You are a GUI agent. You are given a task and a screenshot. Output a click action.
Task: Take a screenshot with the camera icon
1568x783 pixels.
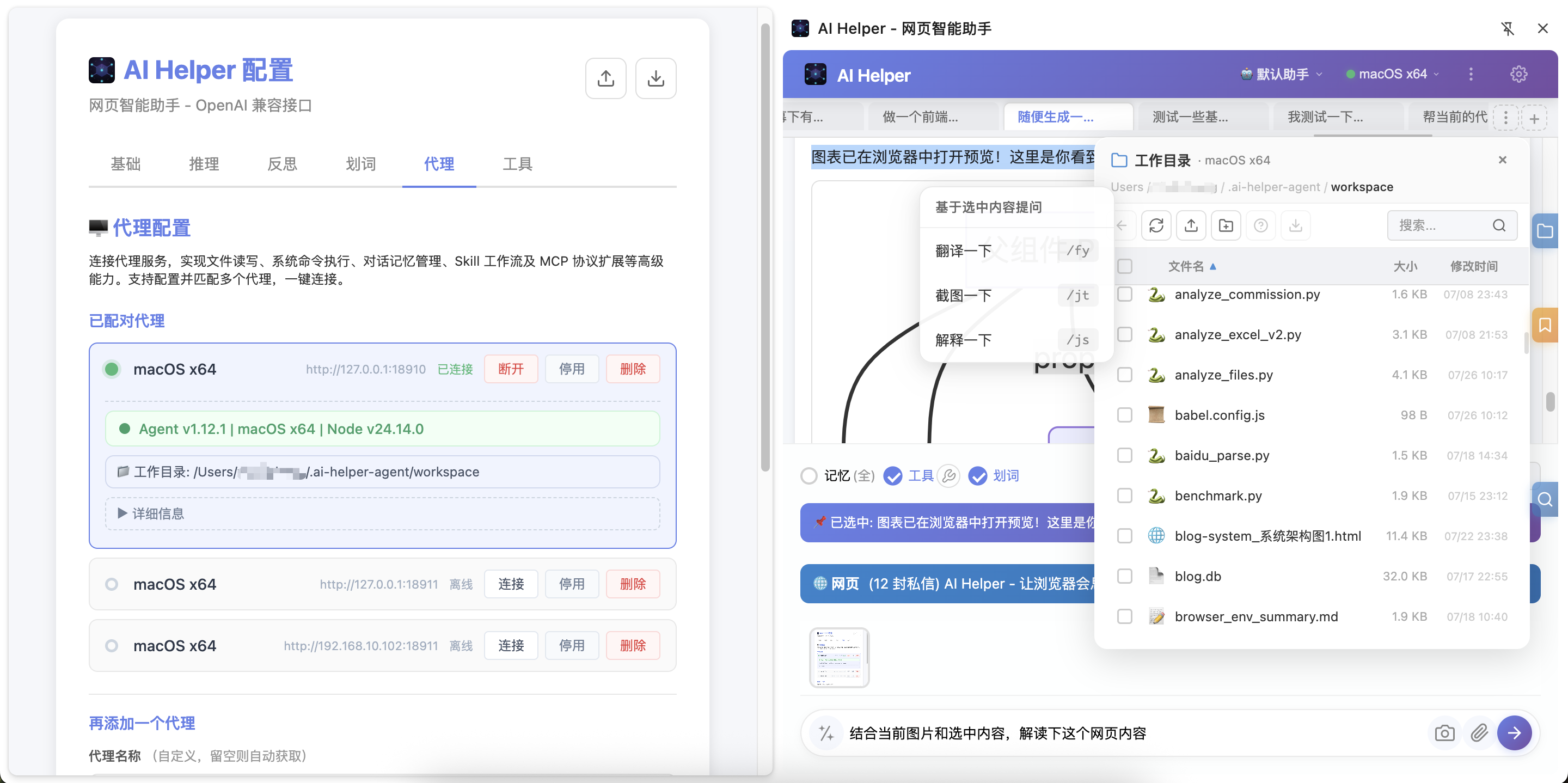pyautogui.click(x=1444, y=733)
